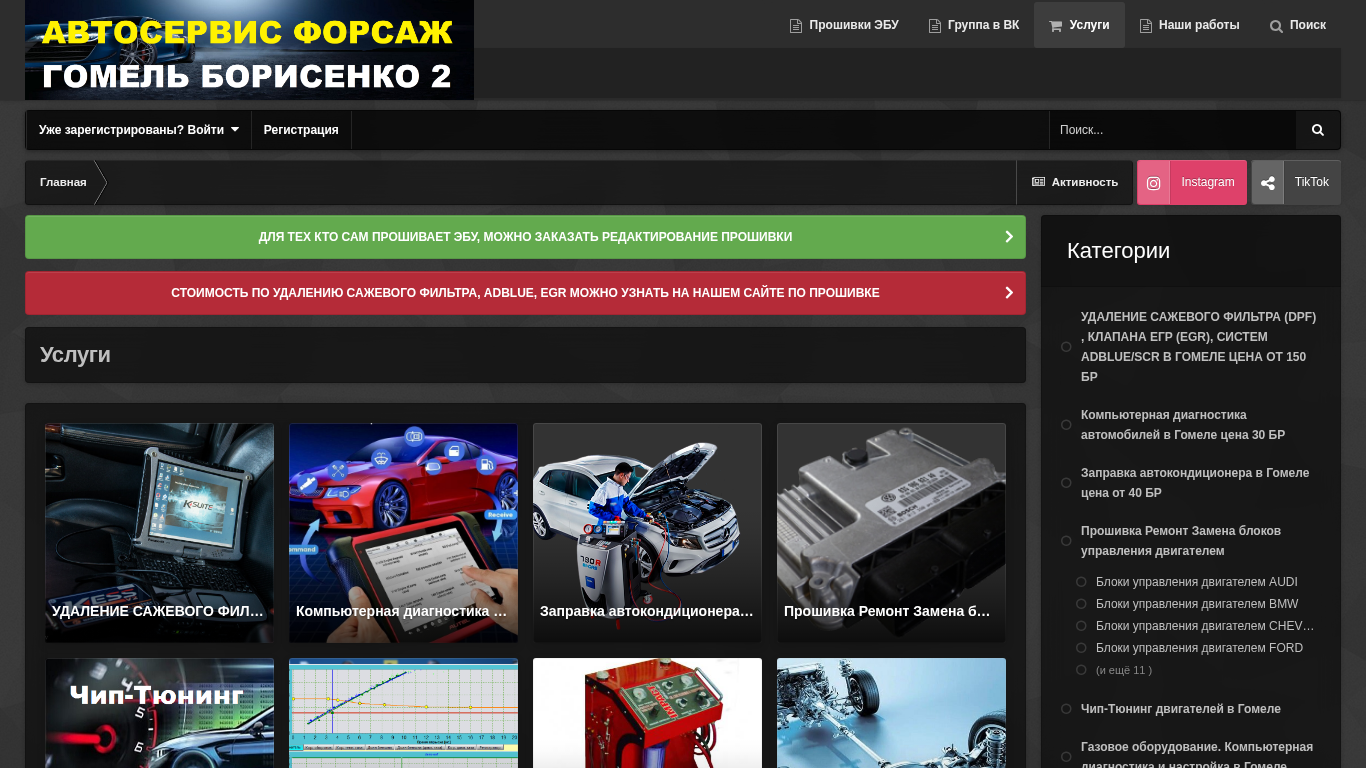Click the document icon beside Прошивки ЭБУ
Screen dimensions: 1366x768
tap(796, 26)
